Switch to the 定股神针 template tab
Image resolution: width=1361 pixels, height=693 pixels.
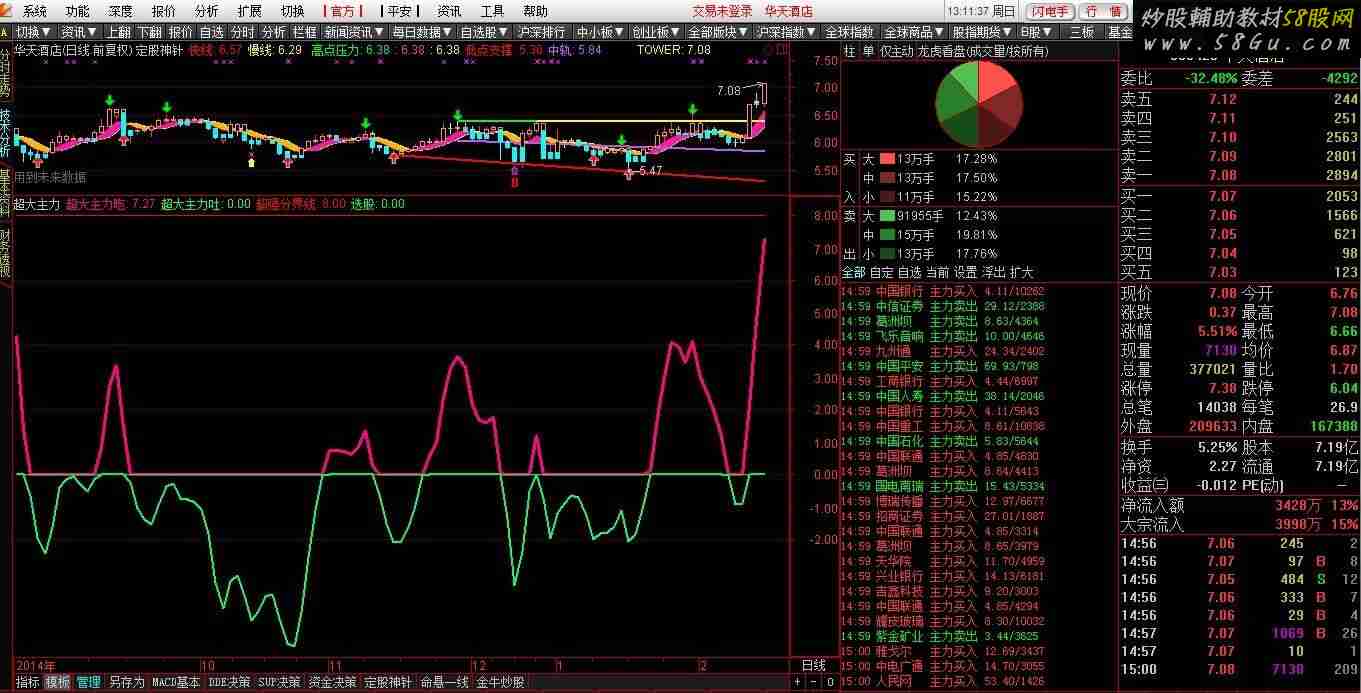388,683
